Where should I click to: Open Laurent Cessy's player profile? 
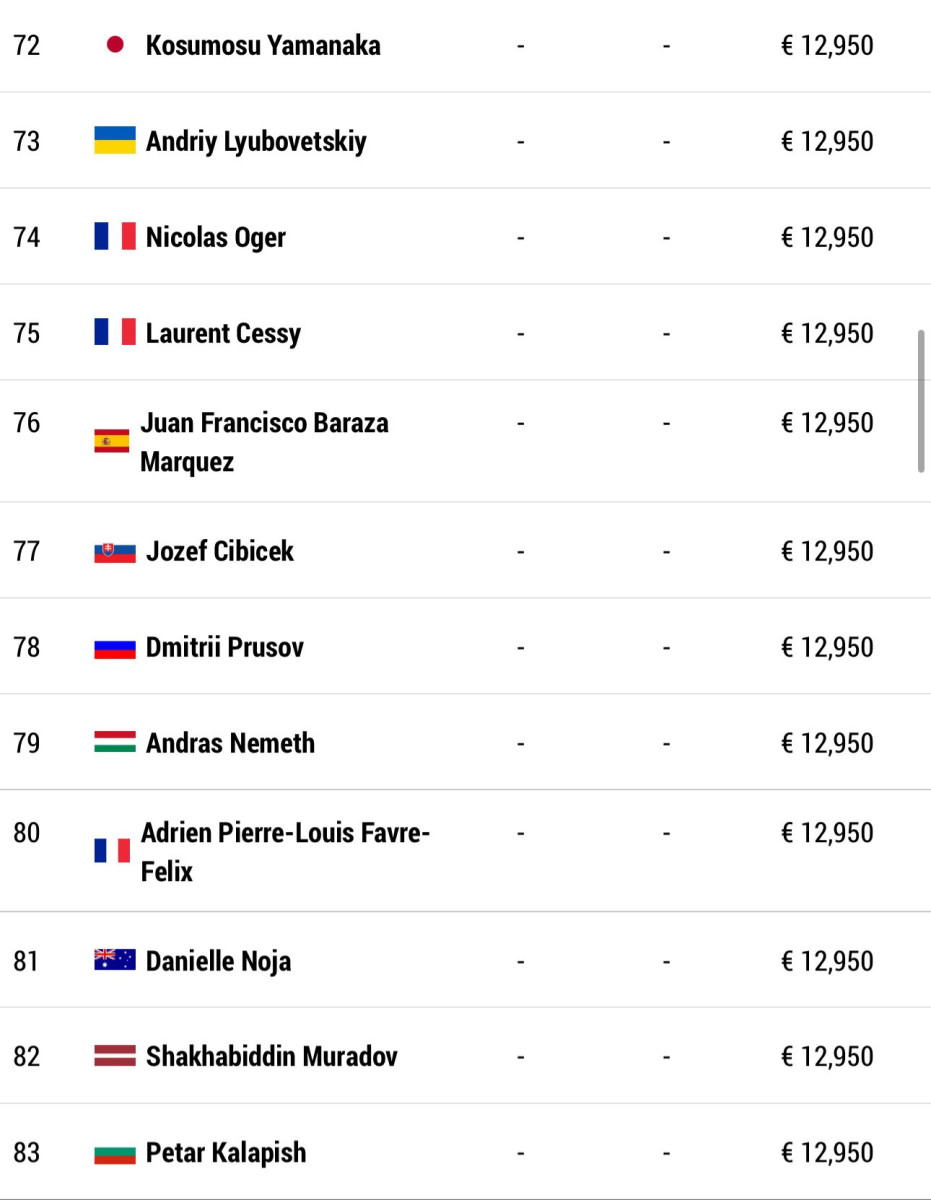(x=223, y=333)
